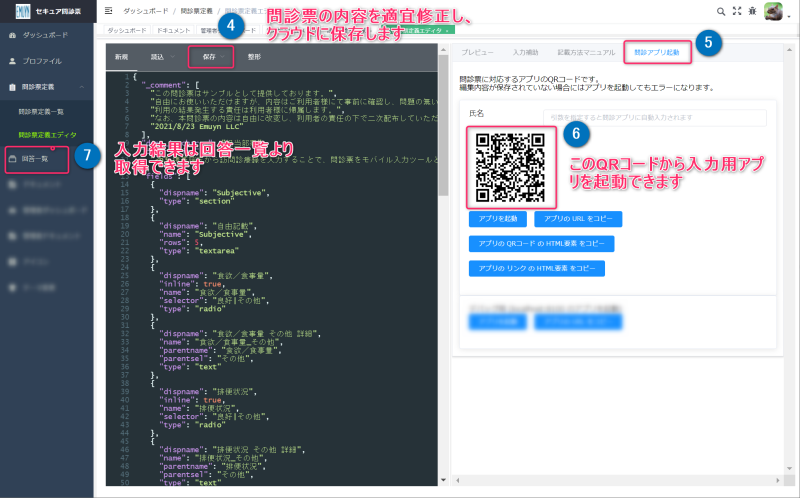Go to ダッシュボード in the sidebar

pos(45,35)
